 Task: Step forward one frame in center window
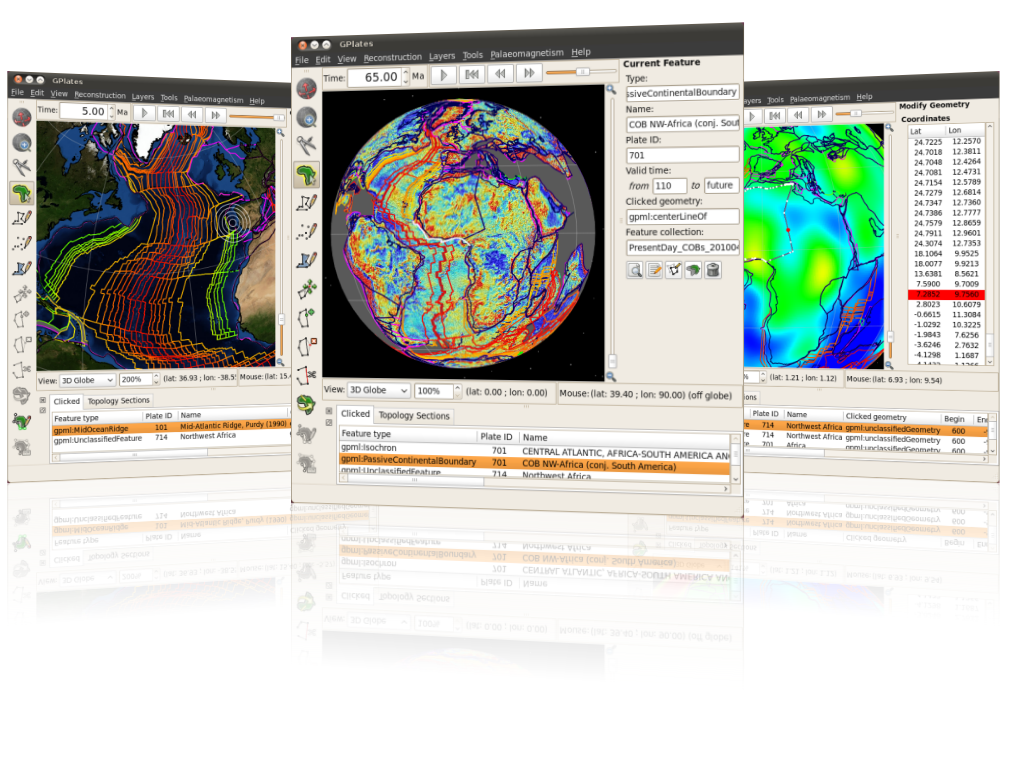click(x=529, y=73)
